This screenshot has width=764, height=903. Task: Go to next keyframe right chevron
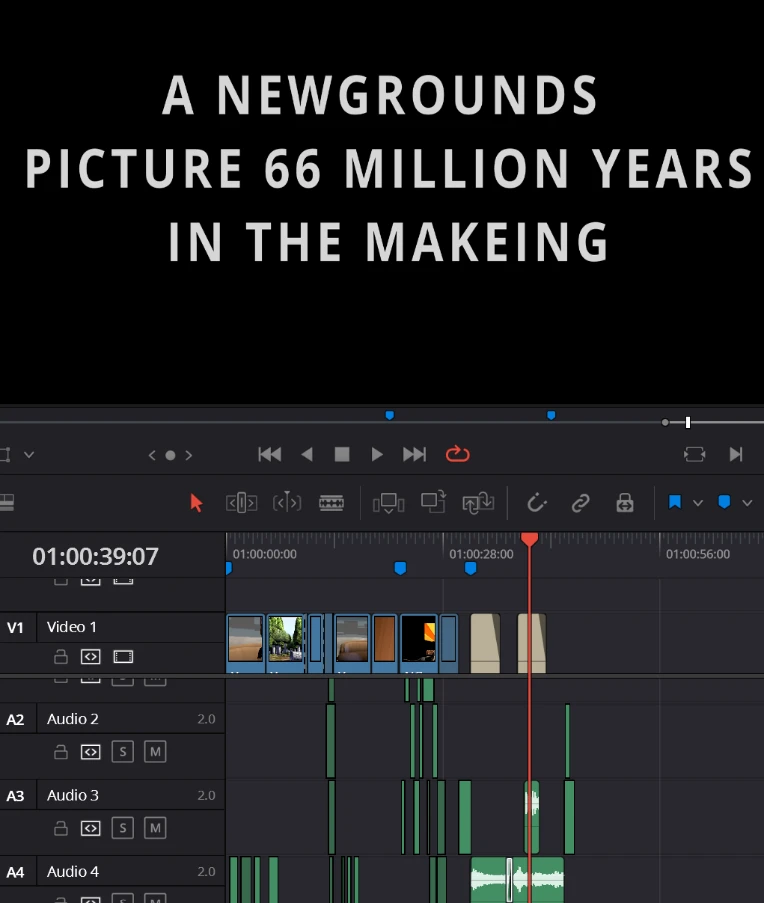click(189, 455)
